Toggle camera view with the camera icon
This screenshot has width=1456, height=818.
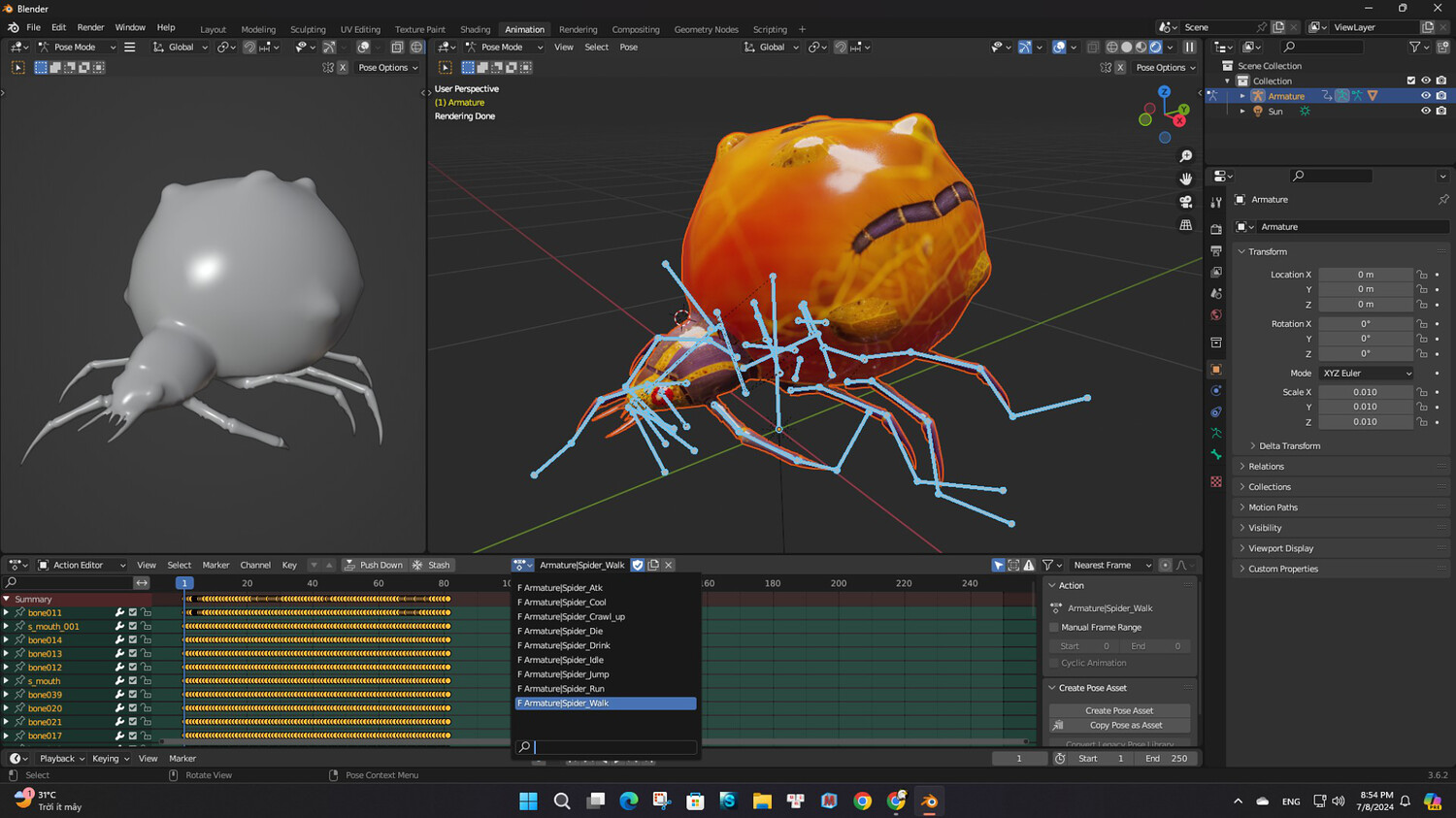[1185, 202]
